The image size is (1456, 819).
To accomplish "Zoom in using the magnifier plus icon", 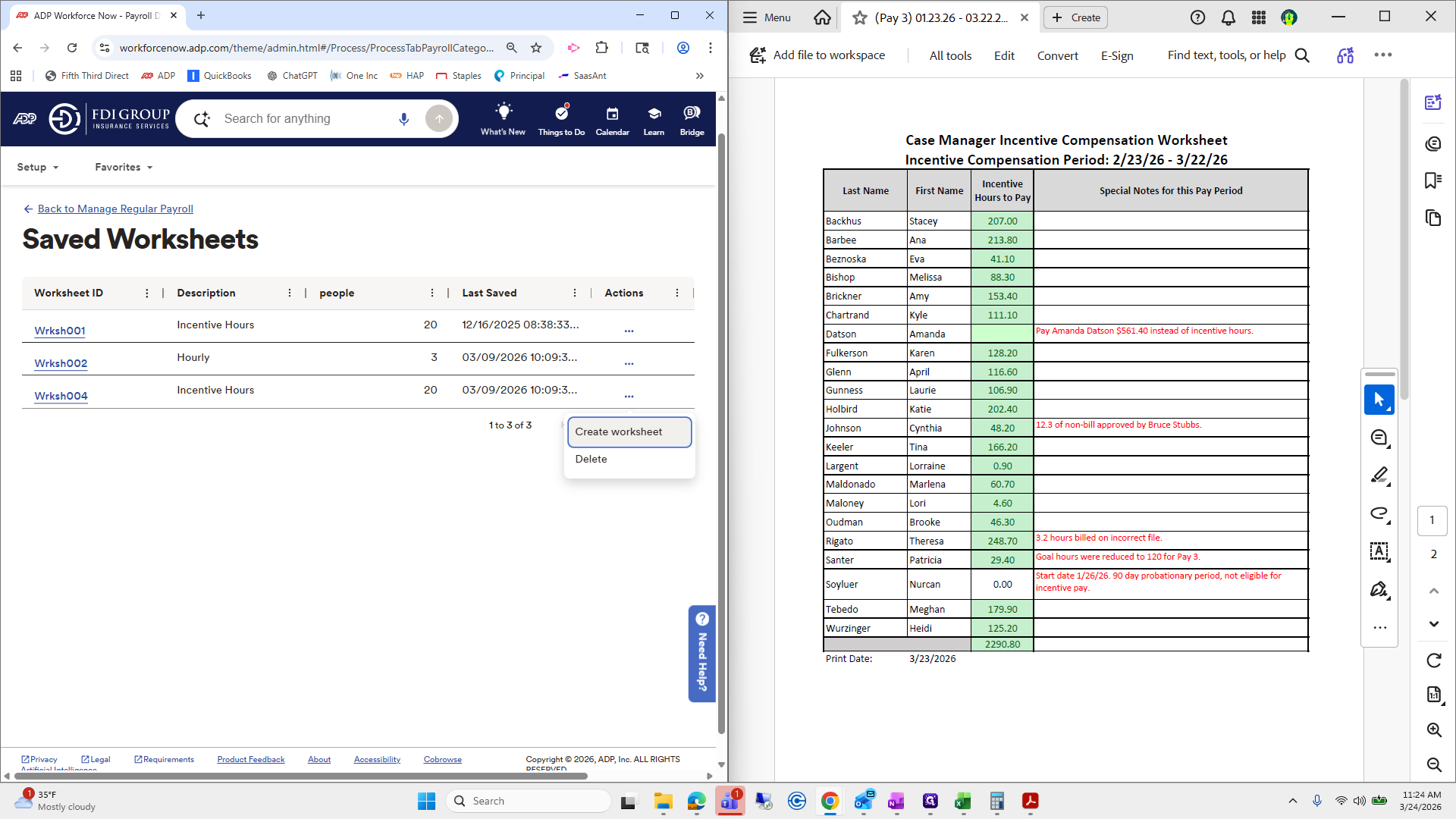I will pos(1434,730).
